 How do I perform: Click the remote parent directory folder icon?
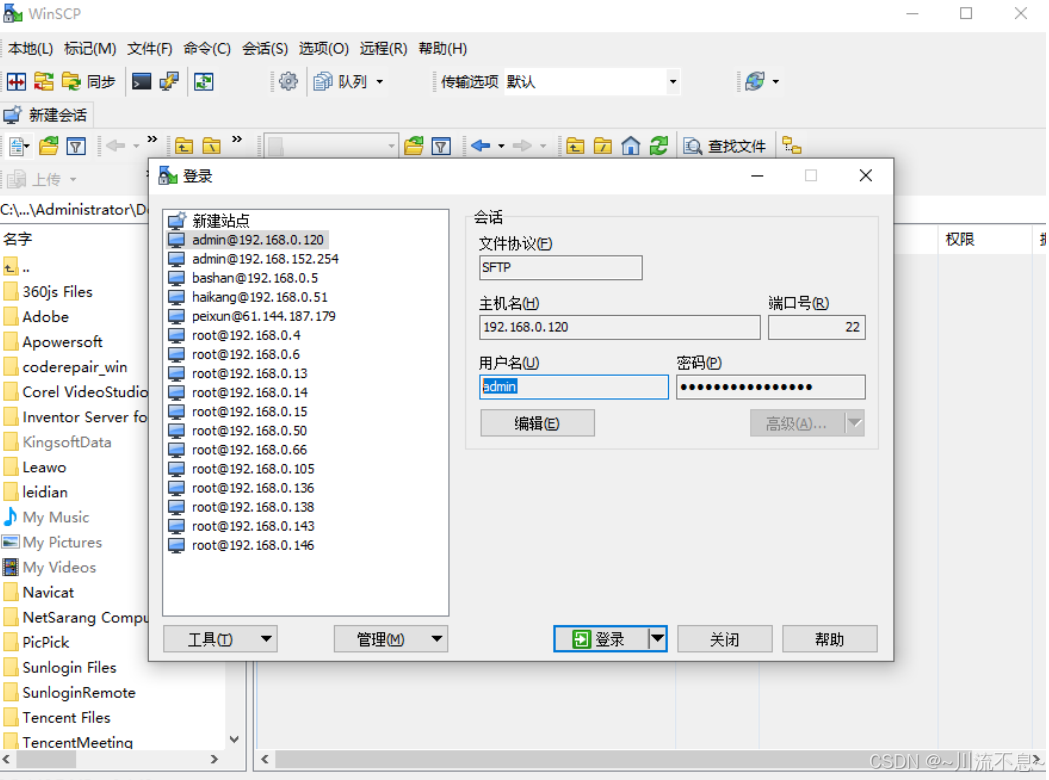tap(575, 146)
